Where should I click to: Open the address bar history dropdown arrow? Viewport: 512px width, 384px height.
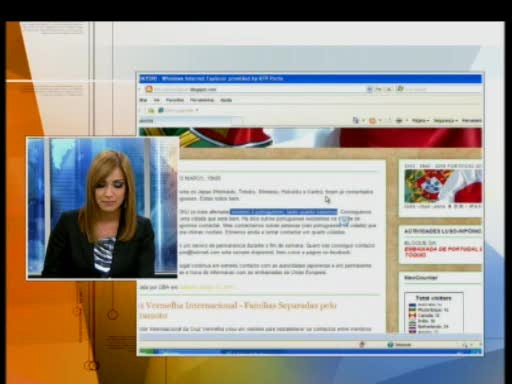click(370, 89)
